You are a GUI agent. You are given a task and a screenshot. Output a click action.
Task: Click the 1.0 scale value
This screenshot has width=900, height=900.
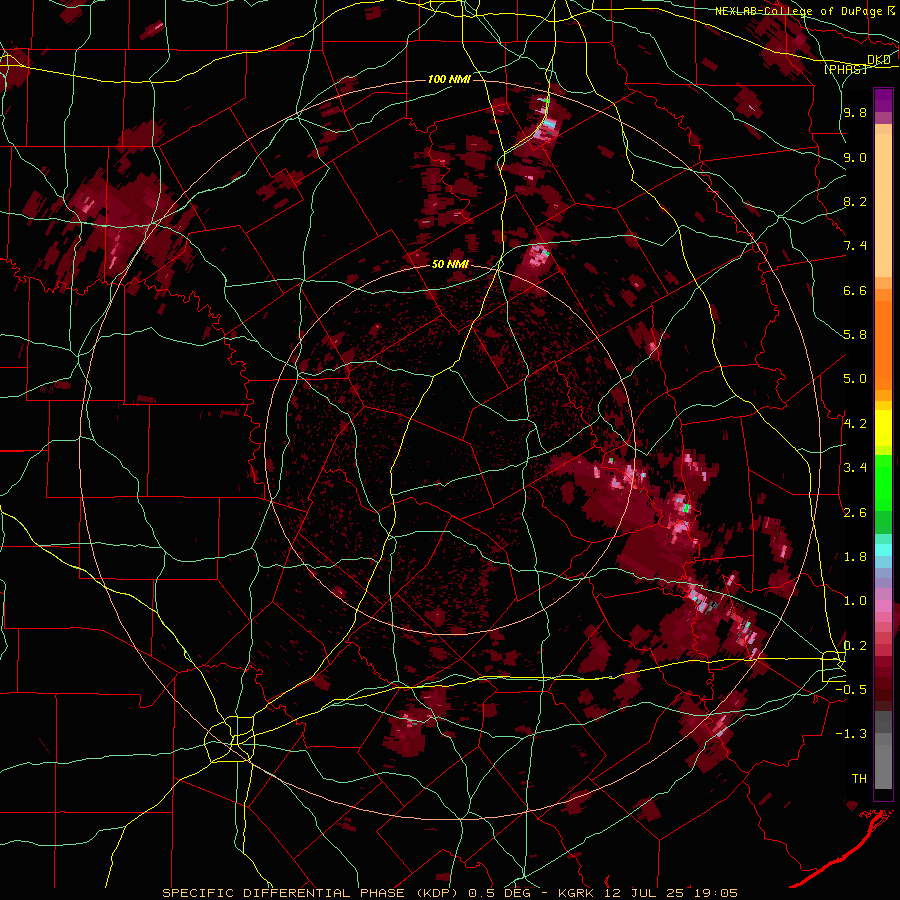855,601
